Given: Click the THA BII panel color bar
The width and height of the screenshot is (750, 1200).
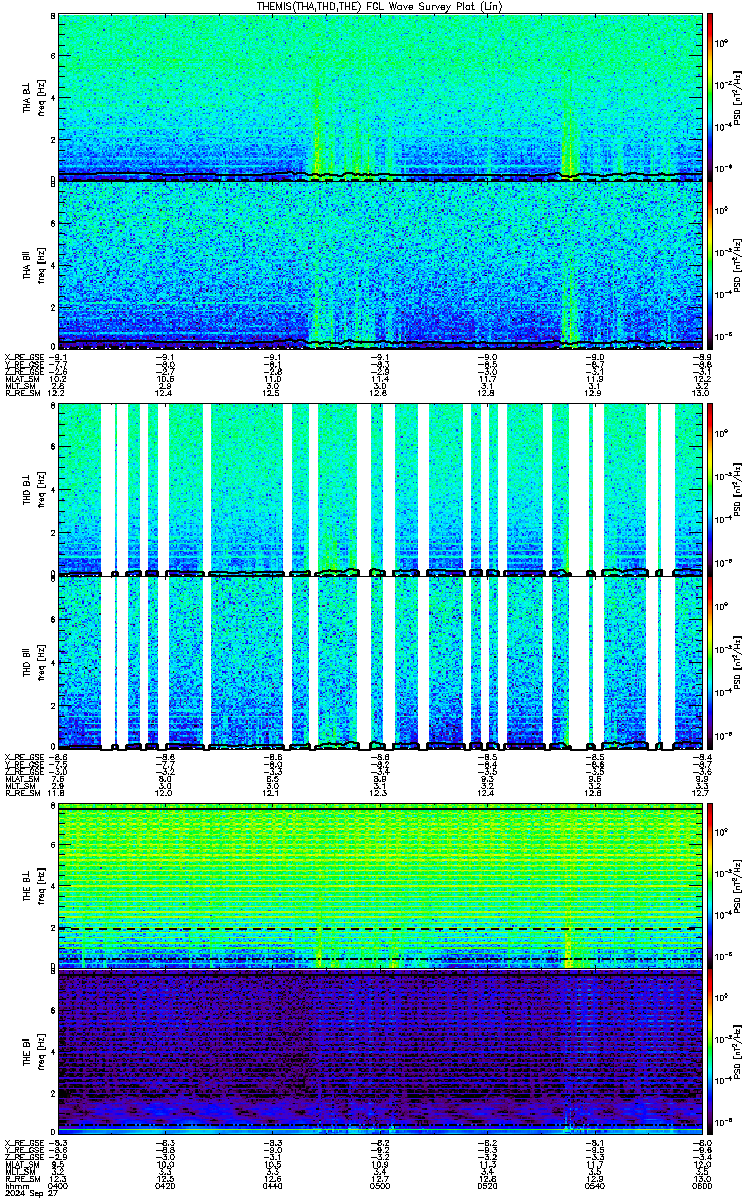Looking at the screenshot, I should pyautogui.click(x=709, y=264).
